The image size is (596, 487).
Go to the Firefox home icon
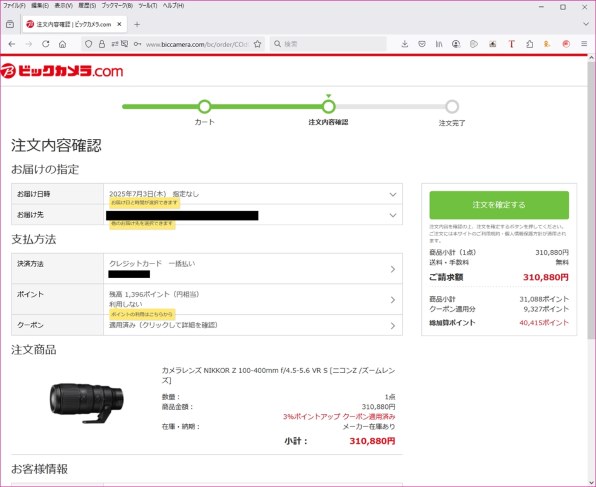point(63,44)
